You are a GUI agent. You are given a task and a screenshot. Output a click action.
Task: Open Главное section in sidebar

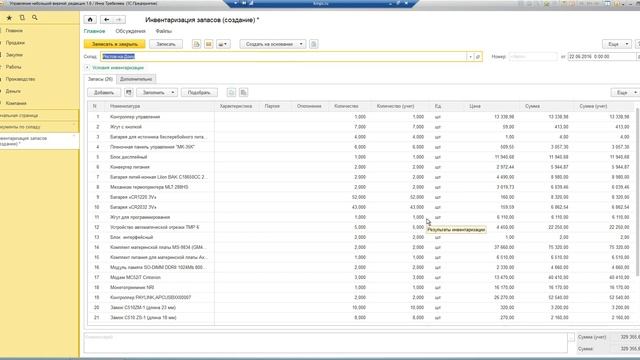click(14, 31)
